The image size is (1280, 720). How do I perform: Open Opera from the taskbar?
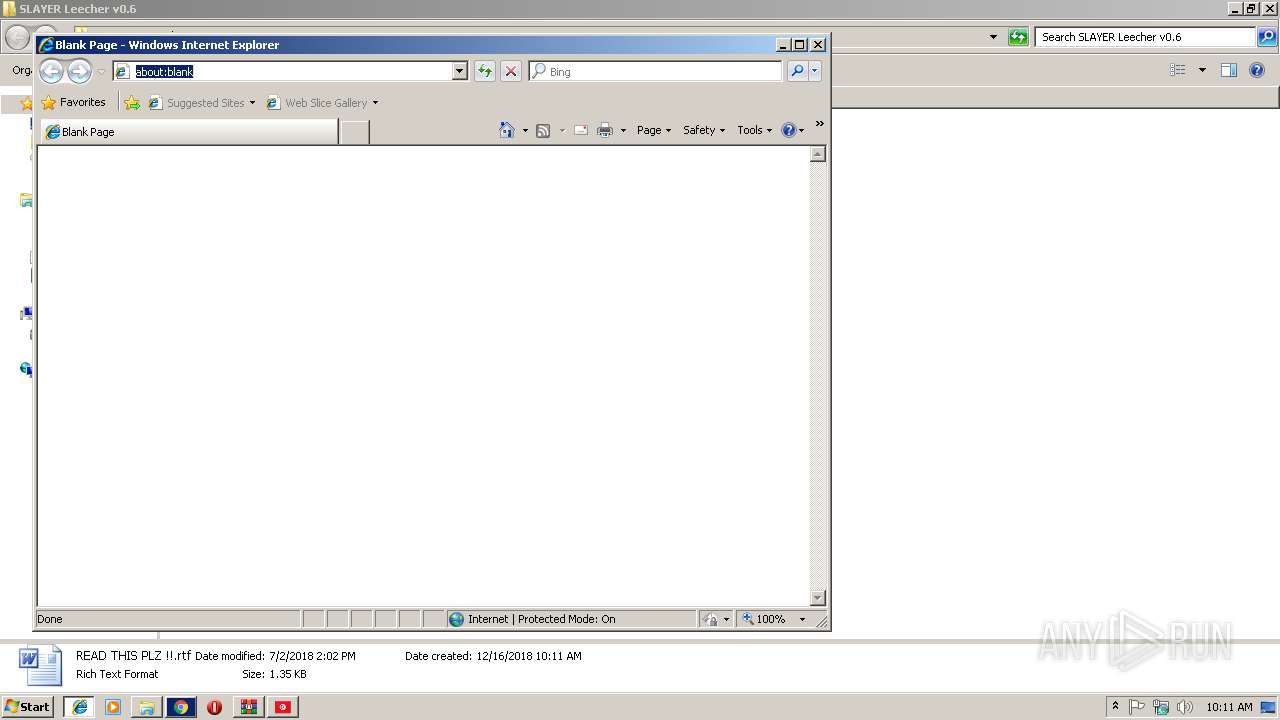coord(215,707)
